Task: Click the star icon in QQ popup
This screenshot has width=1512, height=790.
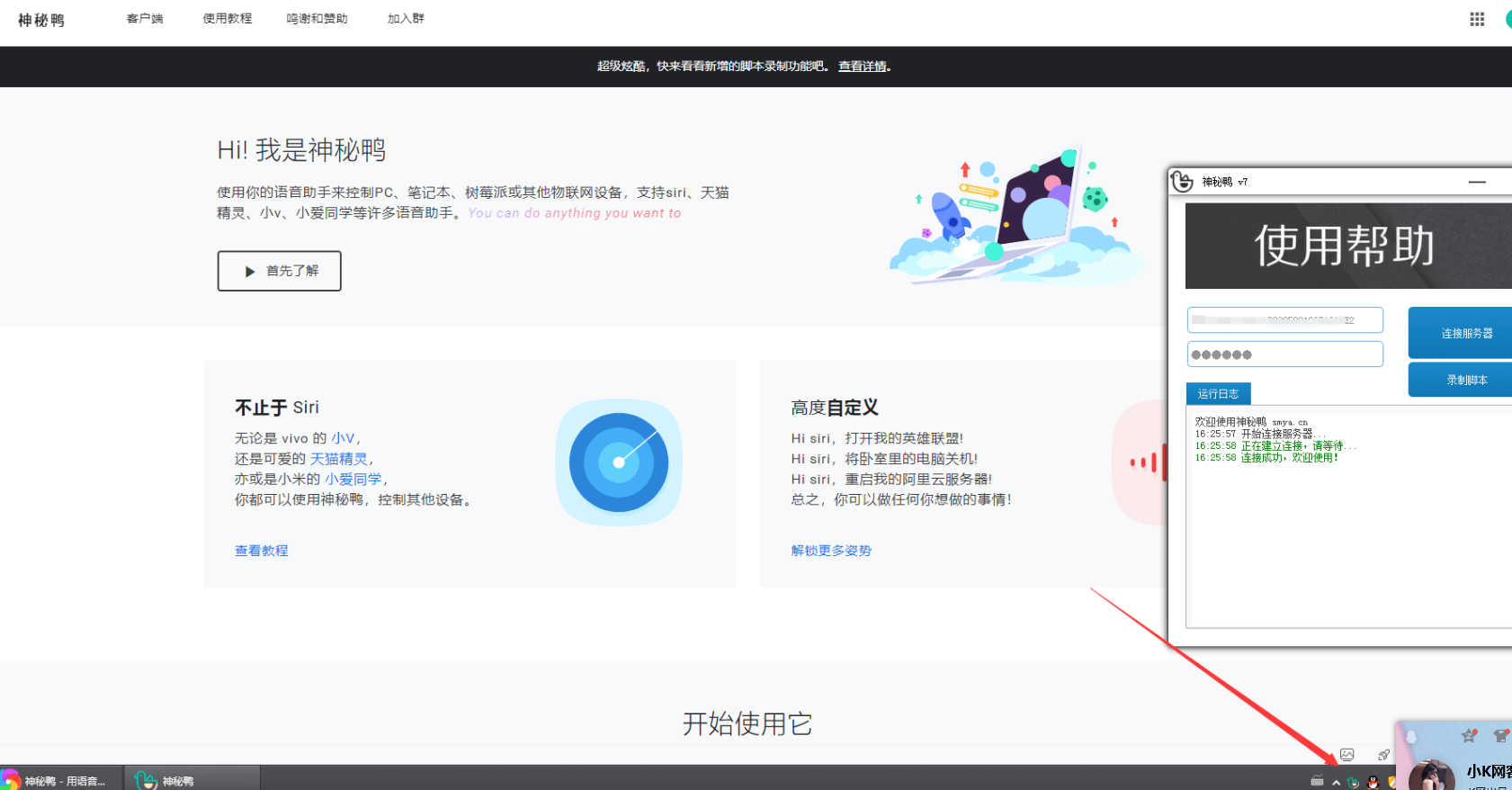Action: click(x=1469, y=735)
